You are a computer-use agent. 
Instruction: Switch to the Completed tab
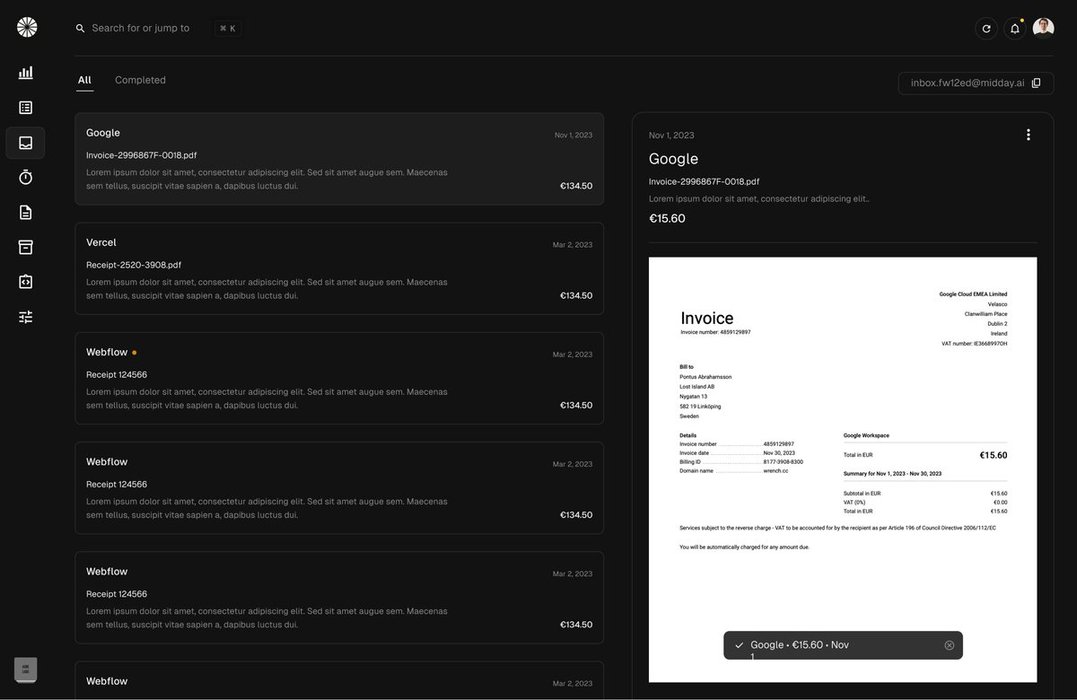click(x=140, y=80)
